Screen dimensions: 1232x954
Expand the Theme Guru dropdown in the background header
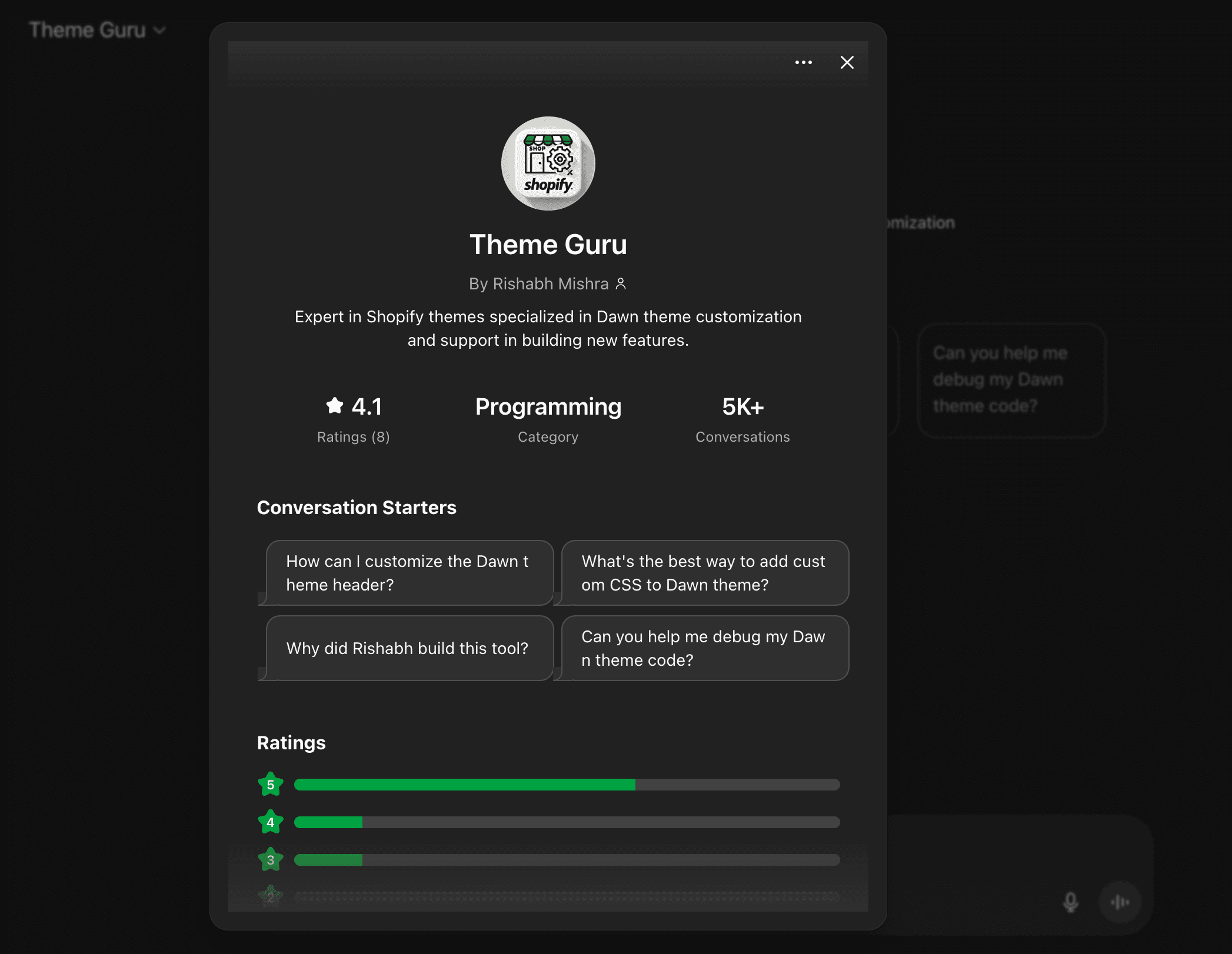98,30
